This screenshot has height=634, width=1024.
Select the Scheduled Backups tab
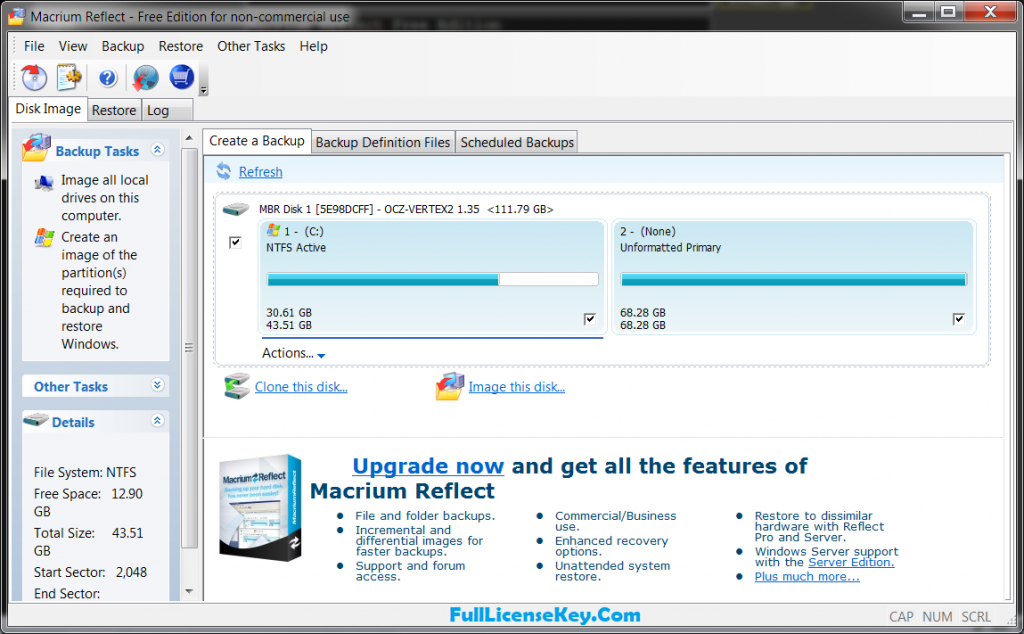[x=517, y=142]
